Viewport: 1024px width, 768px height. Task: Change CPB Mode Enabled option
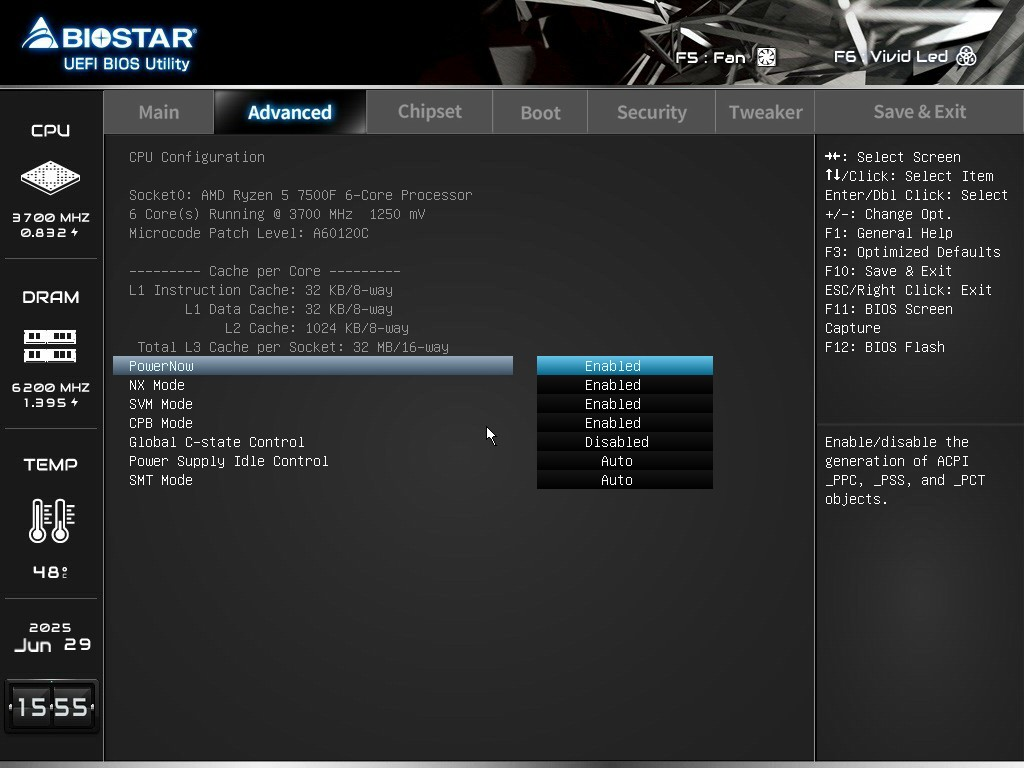pyautogui.click(x=624, y=423)
